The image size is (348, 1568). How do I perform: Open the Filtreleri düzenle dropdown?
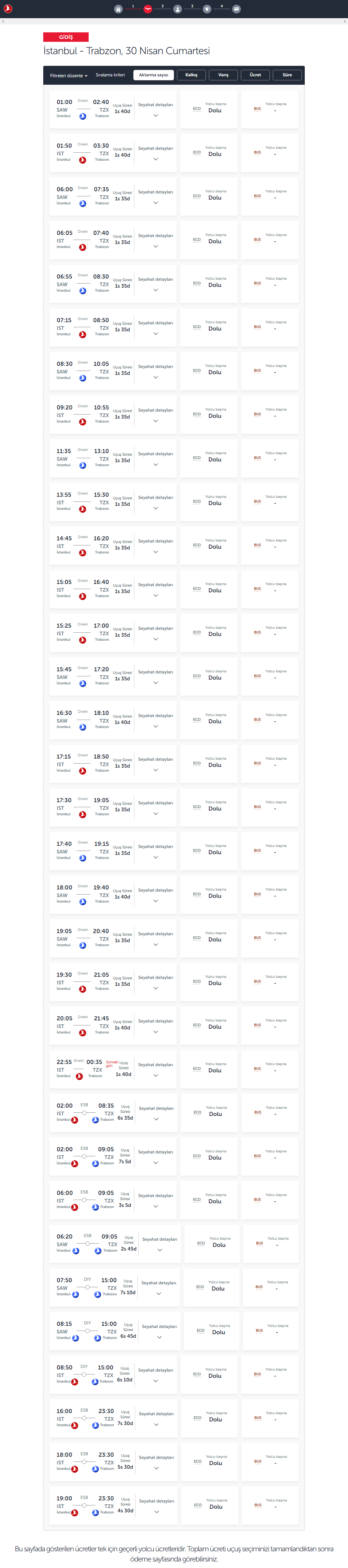coord(69,76)
